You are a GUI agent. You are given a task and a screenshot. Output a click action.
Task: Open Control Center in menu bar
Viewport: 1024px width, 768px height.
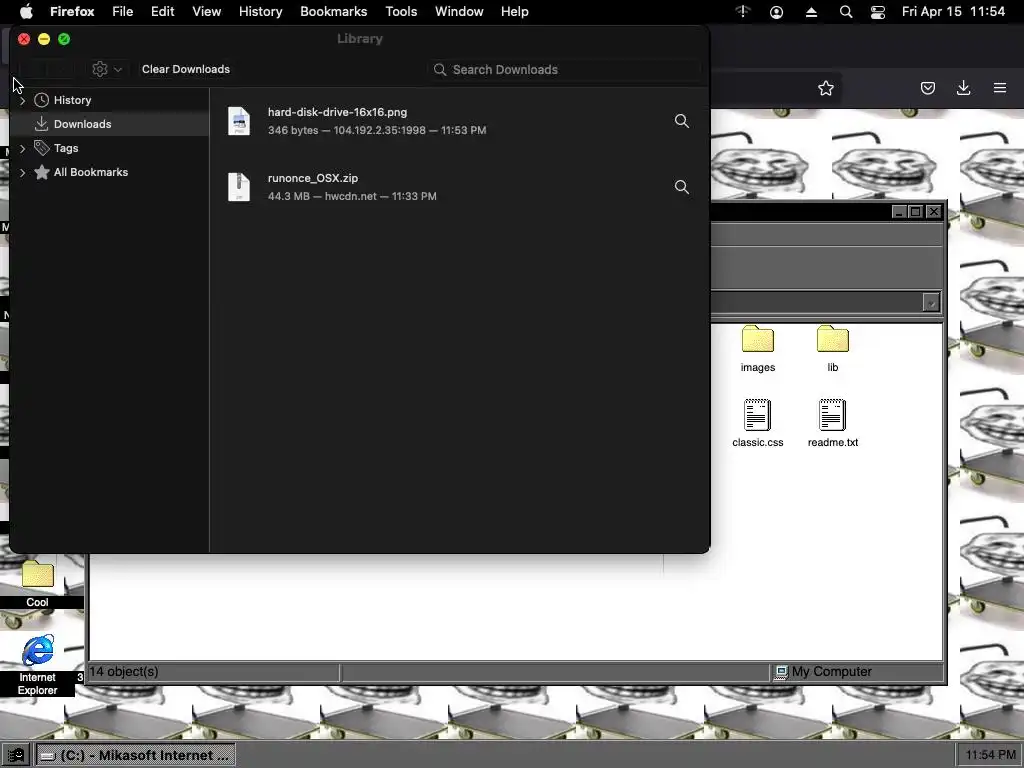[x=878, y=12]
